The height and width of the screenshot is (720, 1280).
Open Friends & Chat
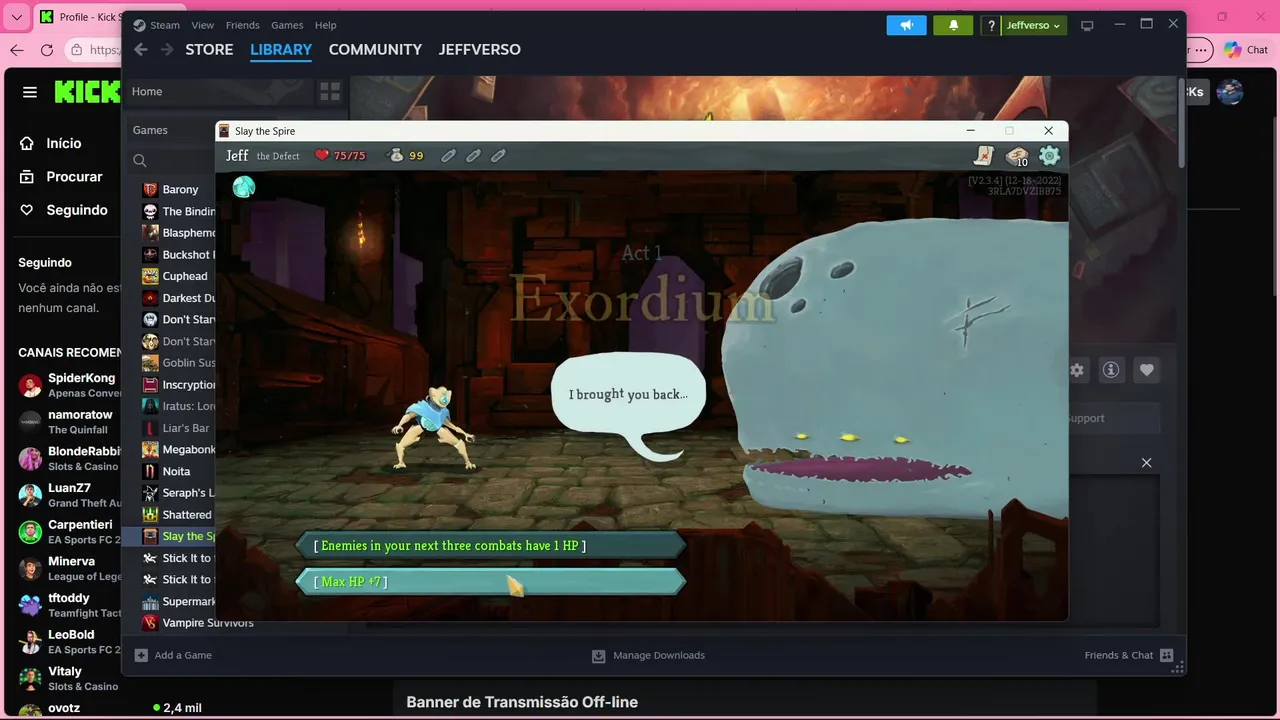tap(1128, 655)
